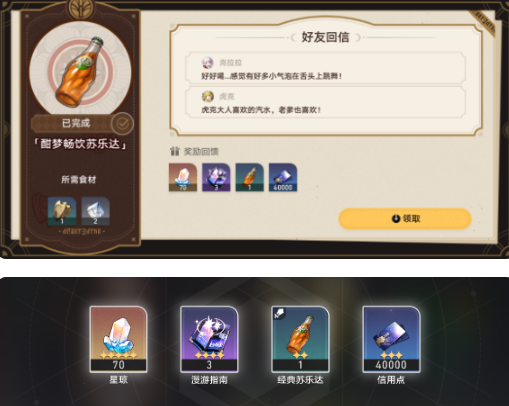Click the crystal ingredient icon with quantity 2
The width and height of the screenshot is (509, 406).
pyautogui.click(x=96, y=211)
